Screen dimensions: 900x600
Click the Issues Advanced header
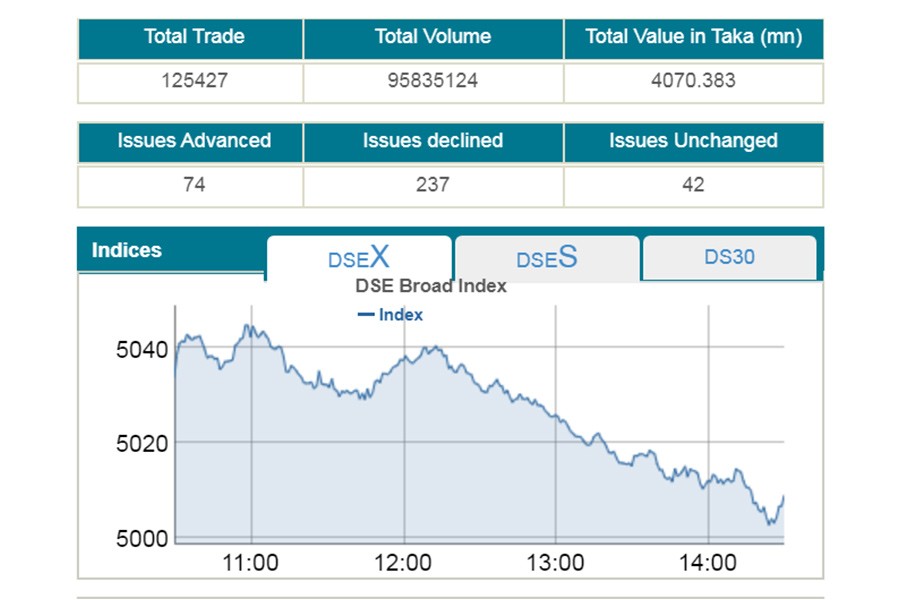(x=194, y=141)
